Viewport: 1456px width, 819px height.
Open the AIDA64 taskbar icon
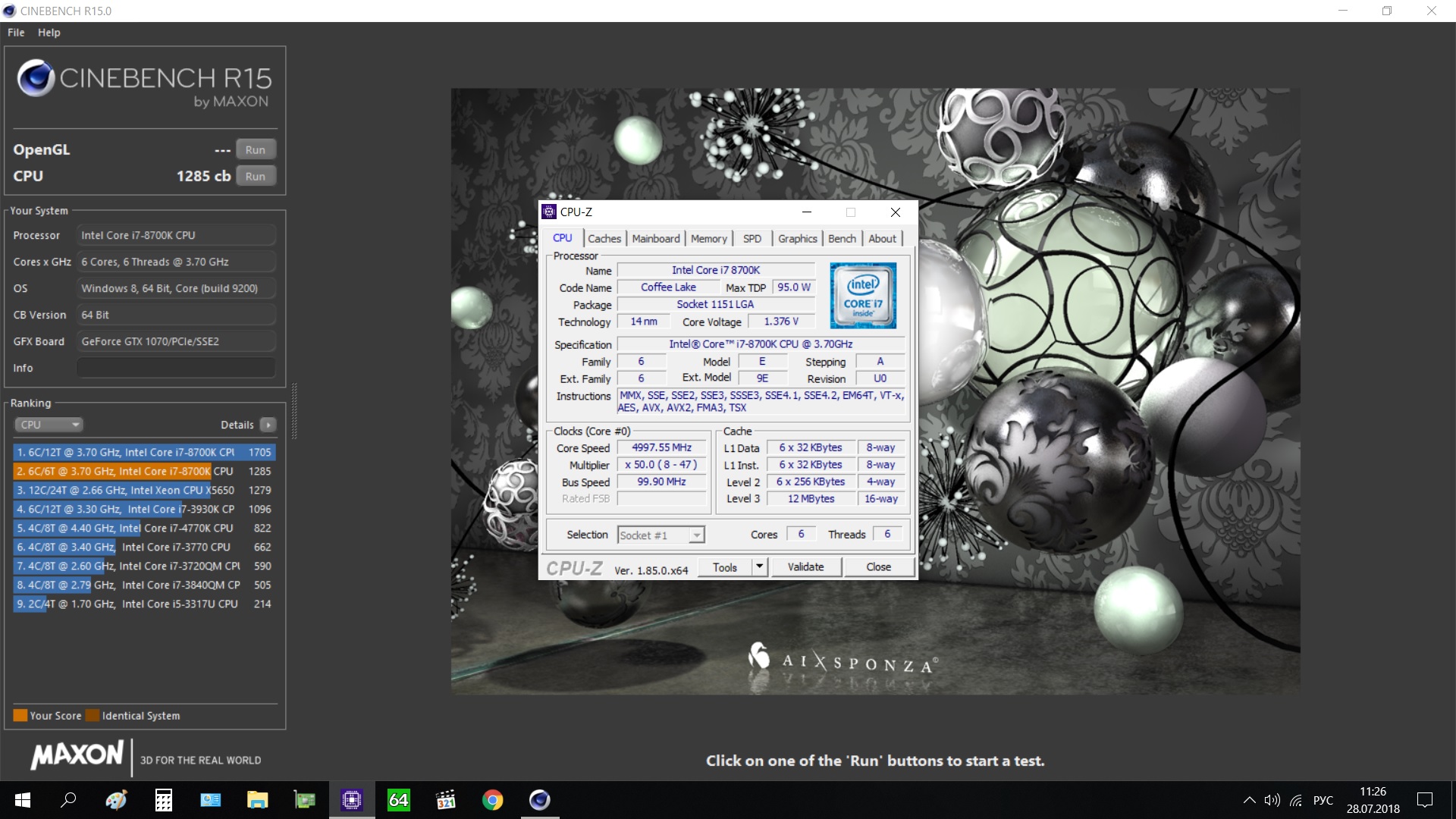(x=398, y=799)
